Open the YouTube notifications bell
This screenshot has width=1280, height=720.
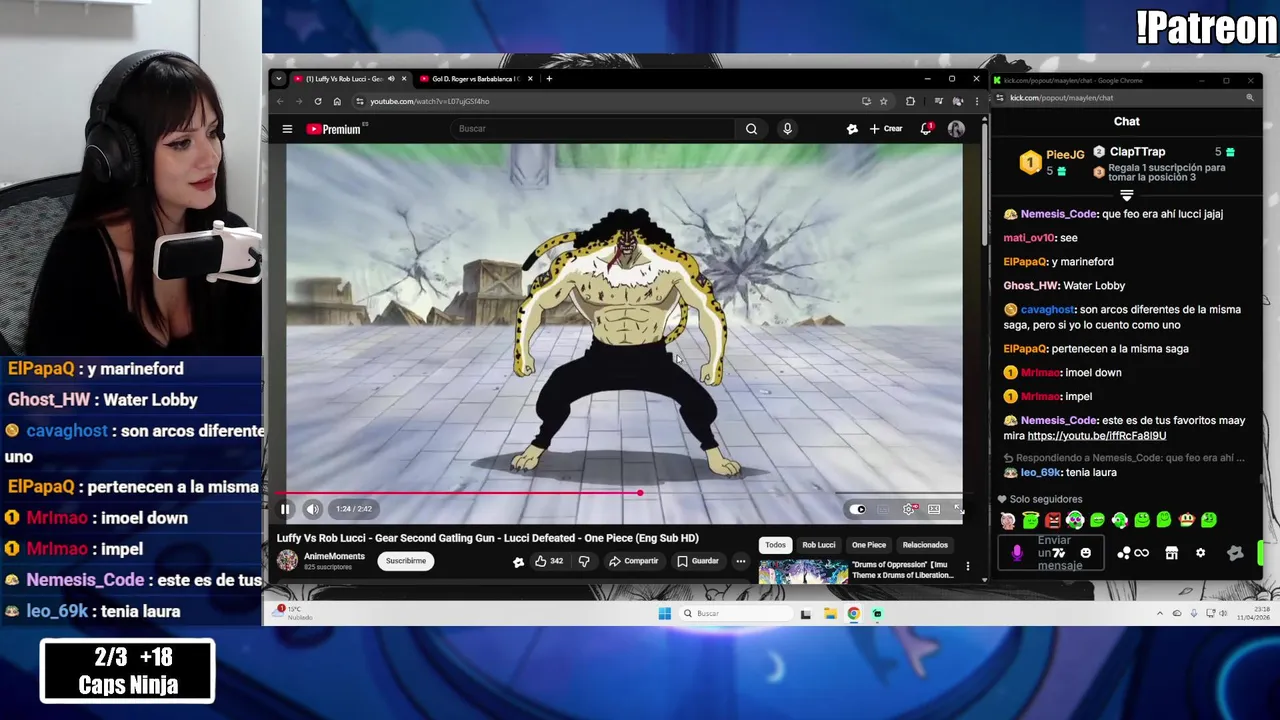[x=926, y=129]
